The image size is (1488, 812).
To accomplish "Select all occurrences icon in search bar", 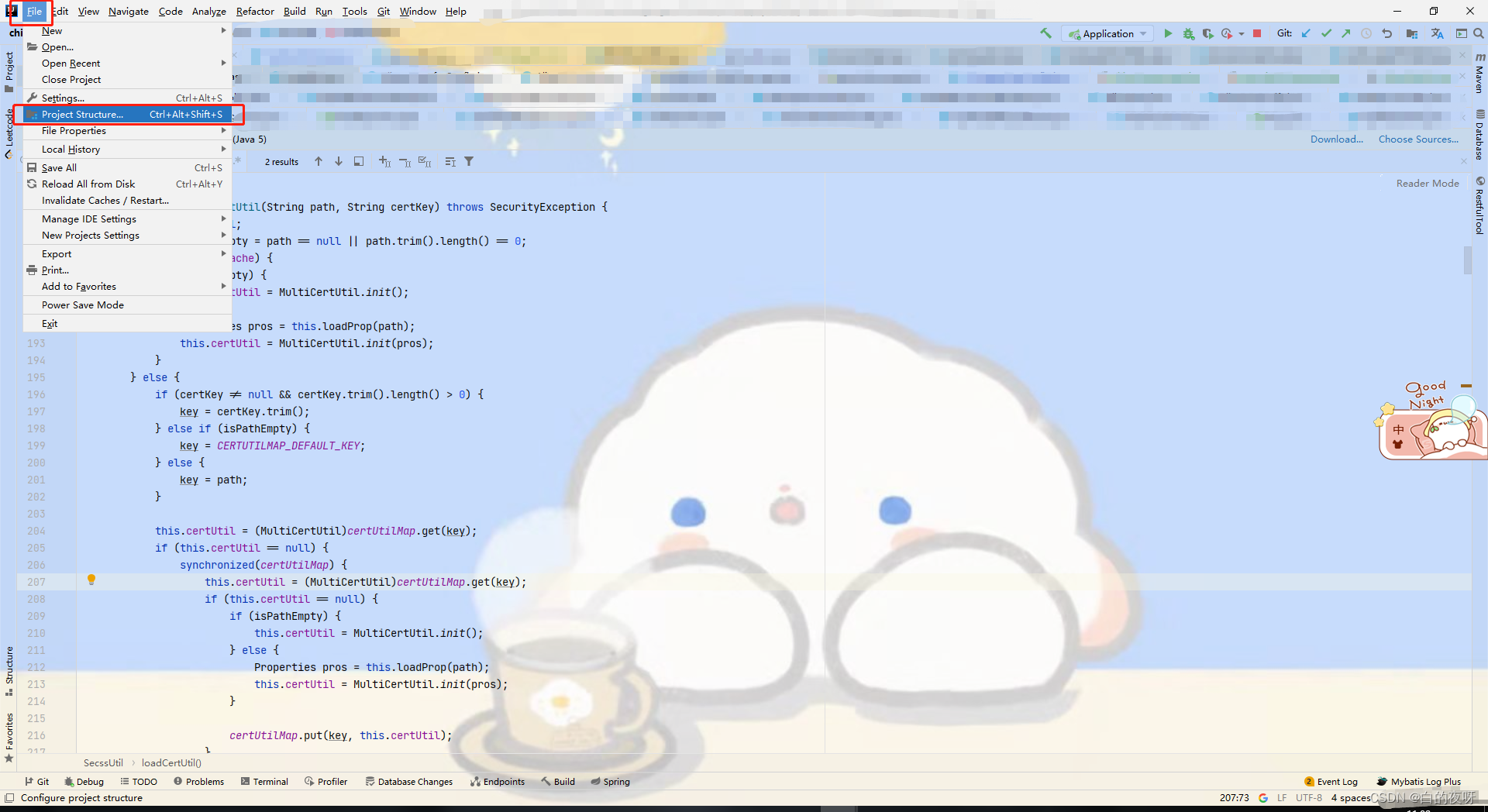I will click(x=425, y=161).
